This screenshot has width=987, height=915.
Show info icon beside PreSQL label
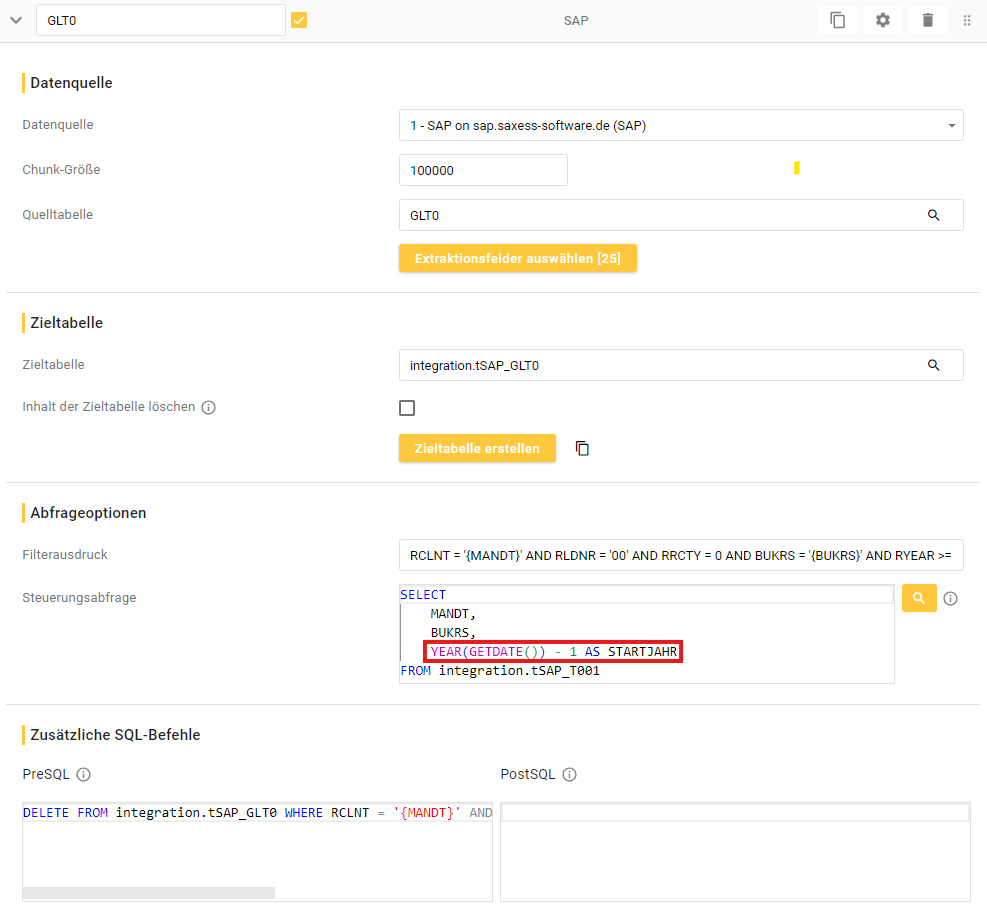pos(84,774)
